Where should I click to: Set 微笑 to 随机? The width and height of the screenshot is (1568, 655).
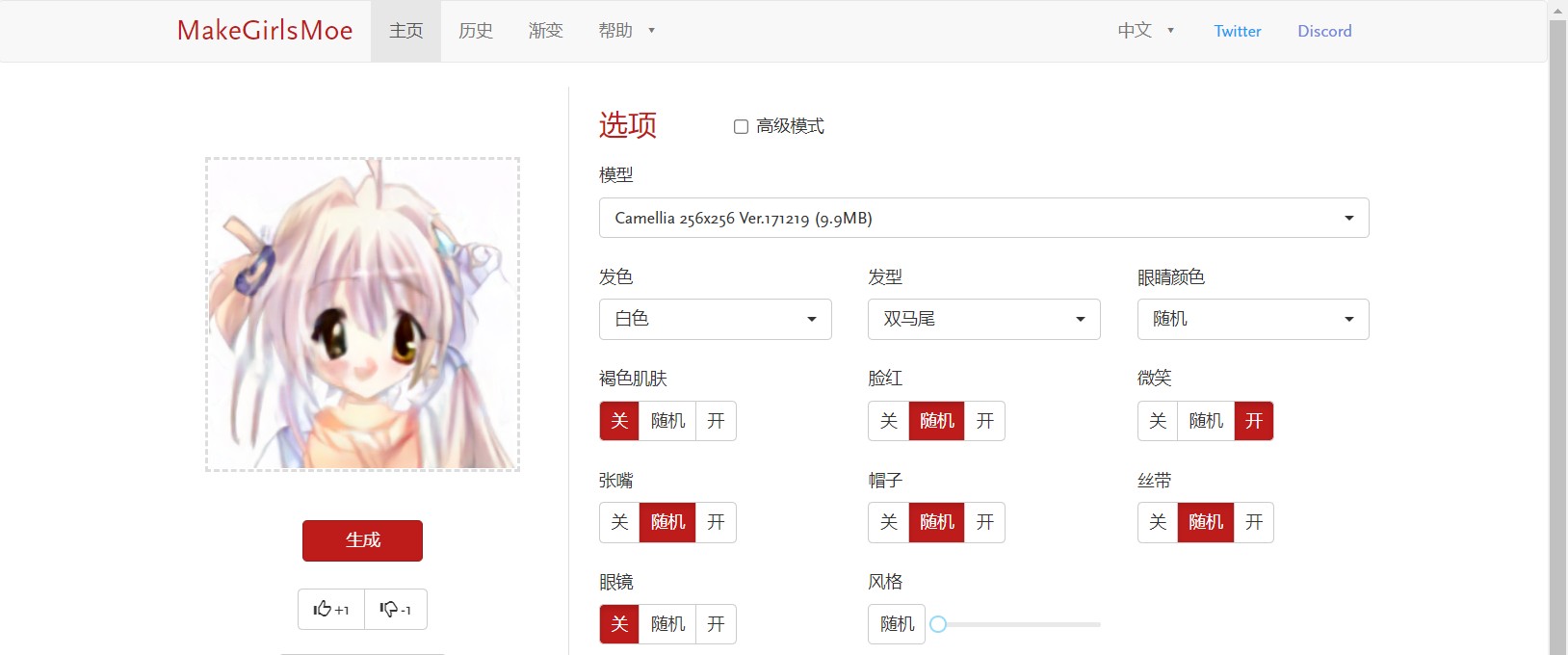coord(1206,421)
